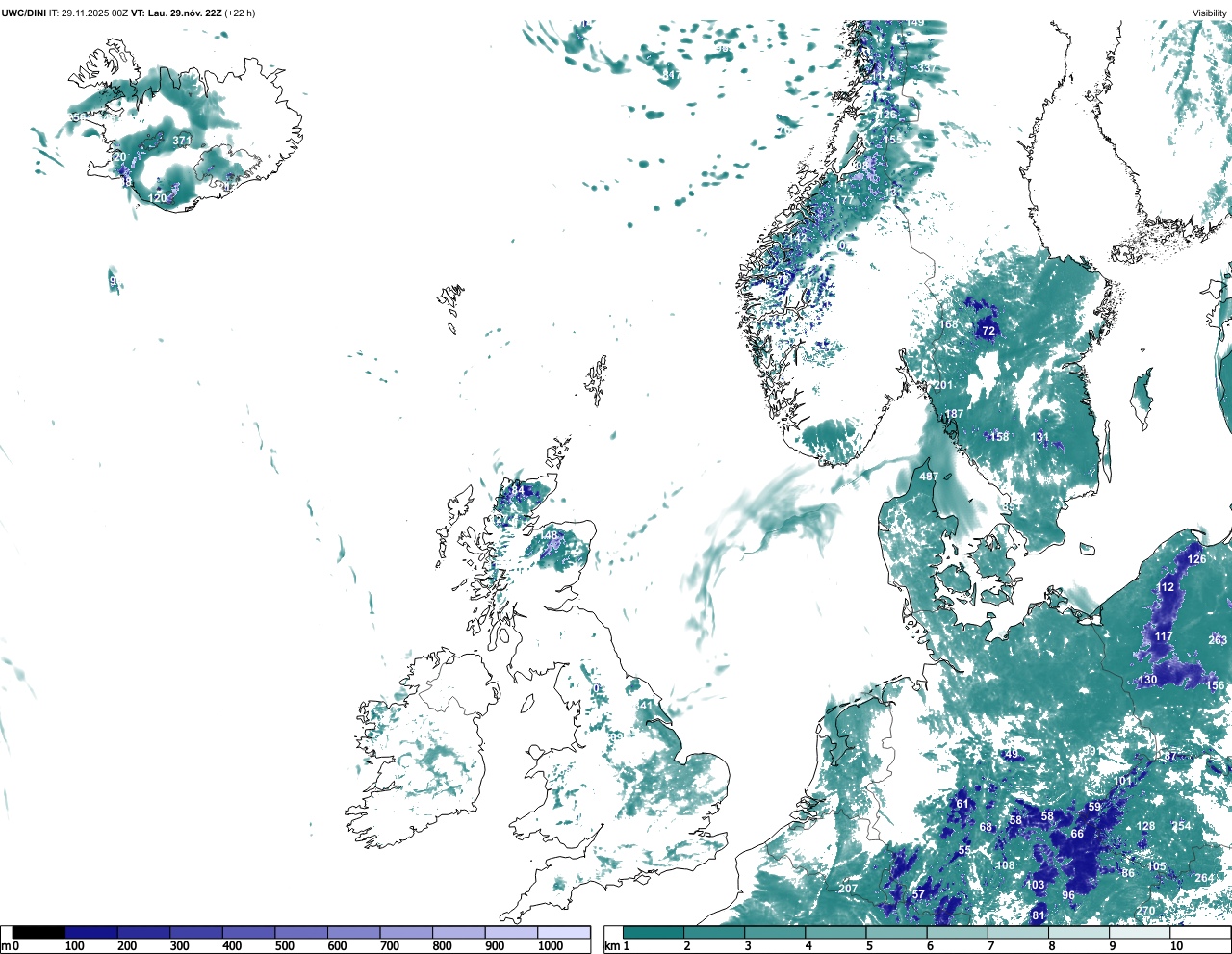Click the '207' value over Belgium

tap(848, 889)
